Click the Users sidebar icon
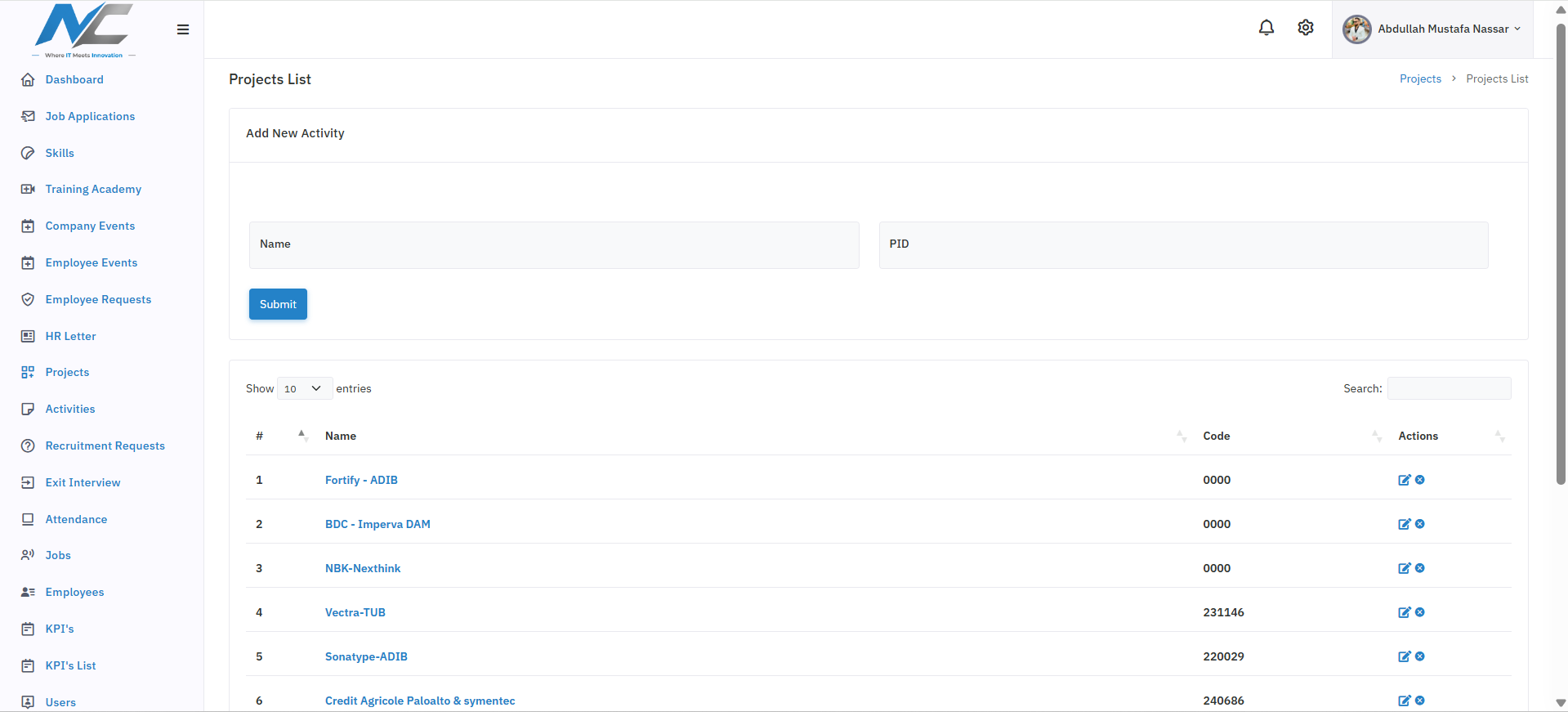Image resolution: width=1568 pixels, height=712 pixels. (x=28, y=702)
